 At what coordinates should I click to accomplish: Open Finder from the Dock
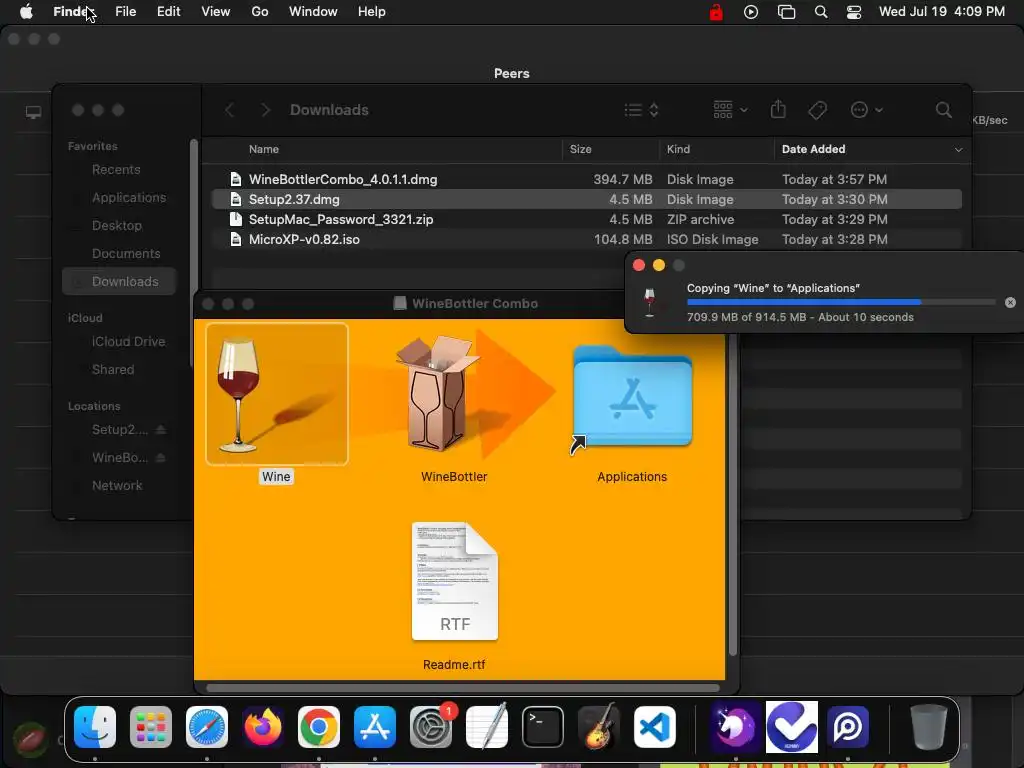click(x=95, y=727)
